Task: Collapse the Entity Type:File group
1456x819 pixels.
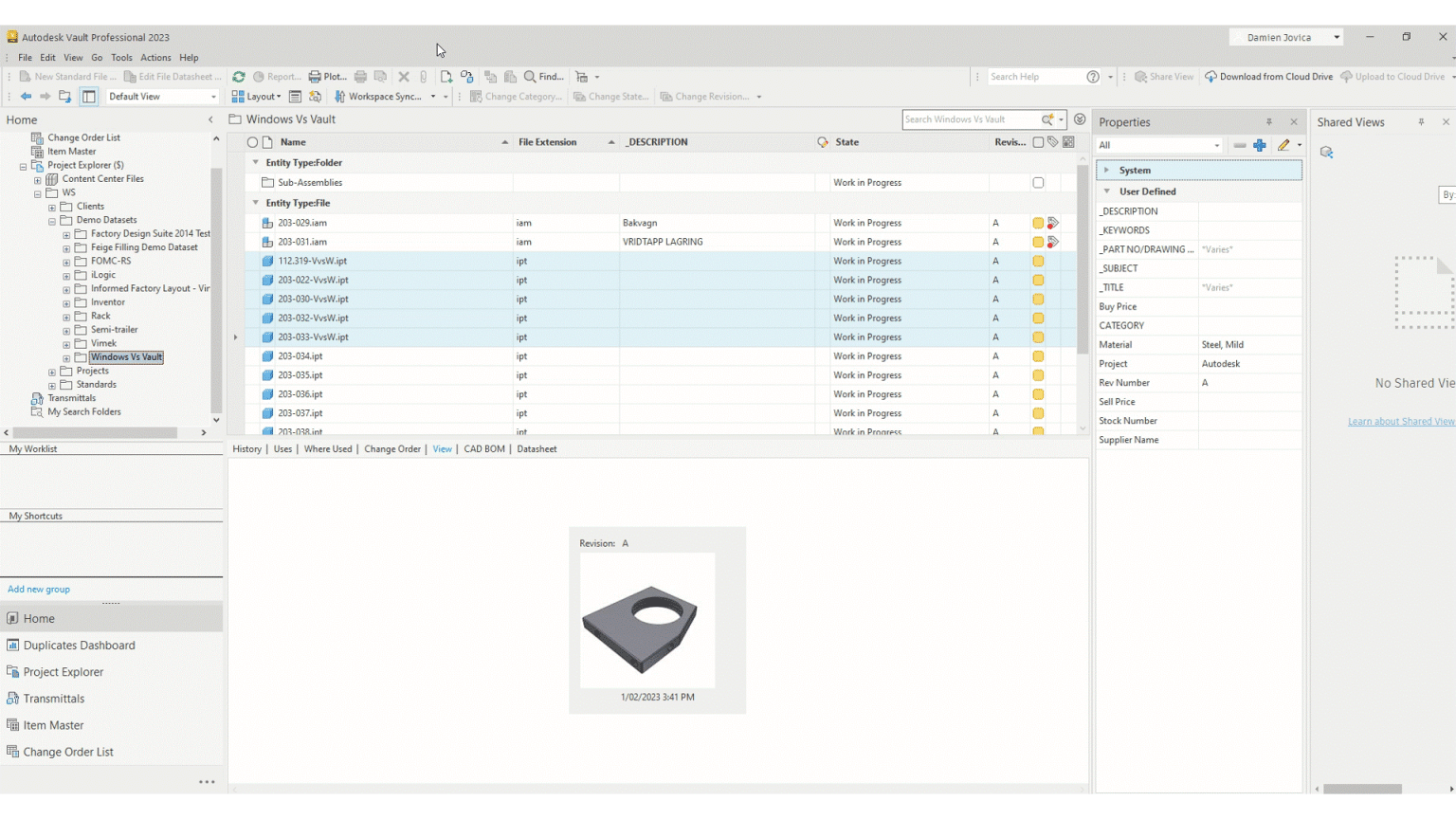Action: coord(255,203)
